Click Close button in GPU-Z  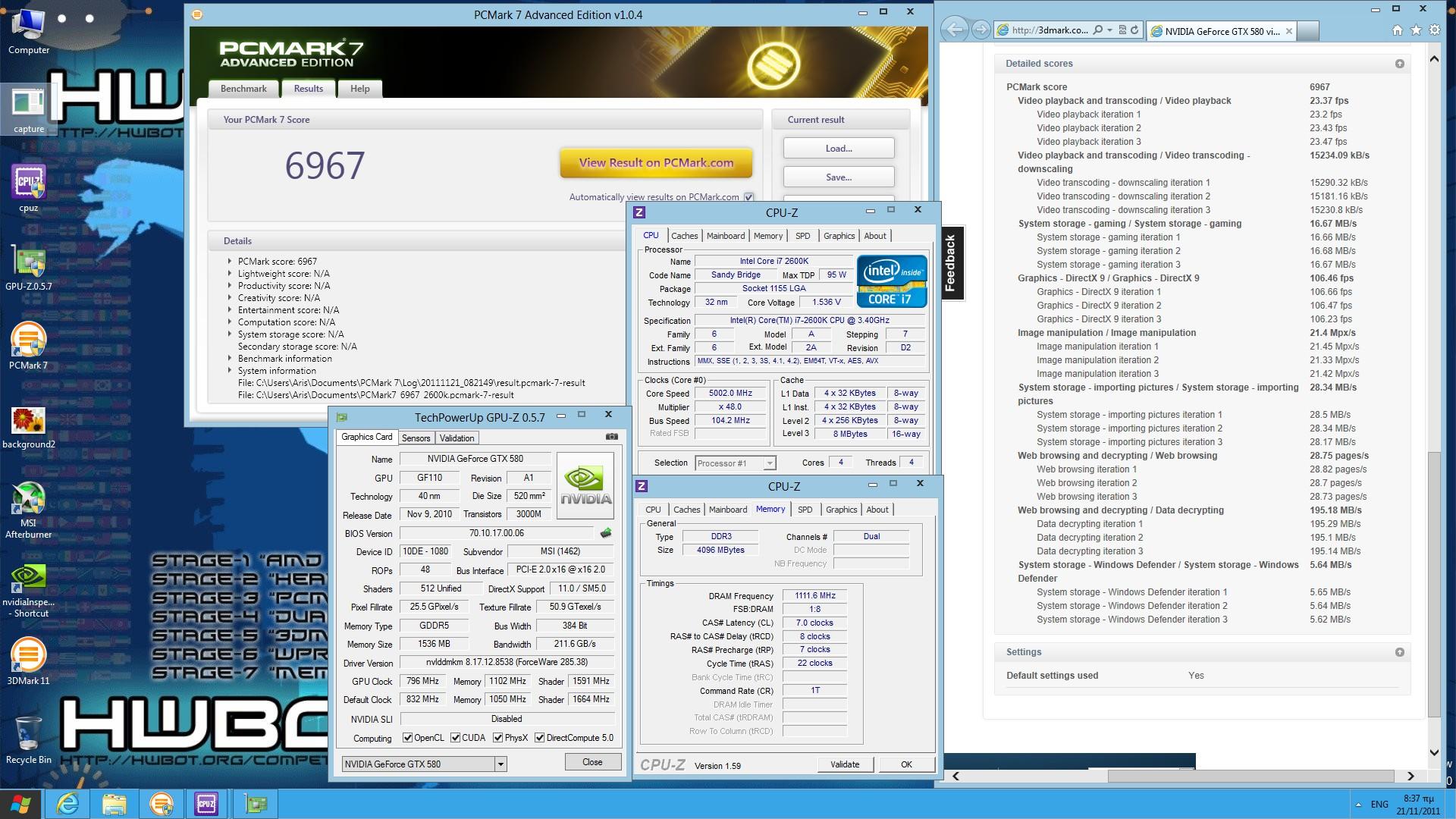point(592,762)
